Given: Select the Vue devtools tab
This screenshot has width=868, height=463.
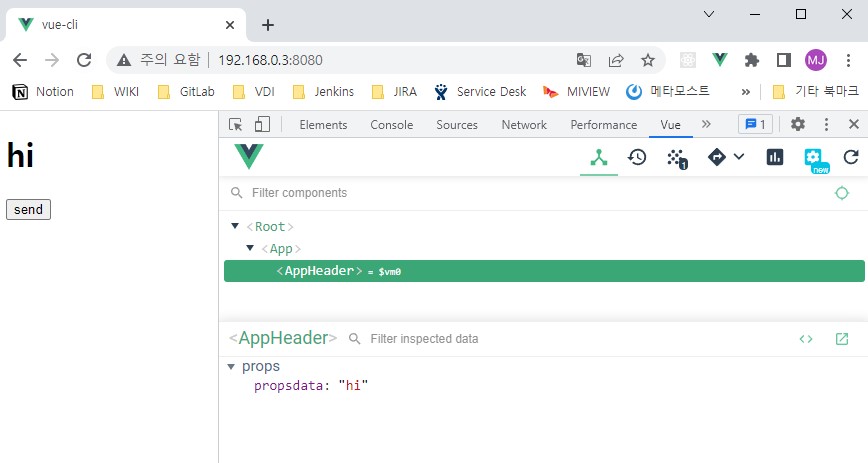Looking at the screenshot, I should pyautogui.click(x=670, y=125).
